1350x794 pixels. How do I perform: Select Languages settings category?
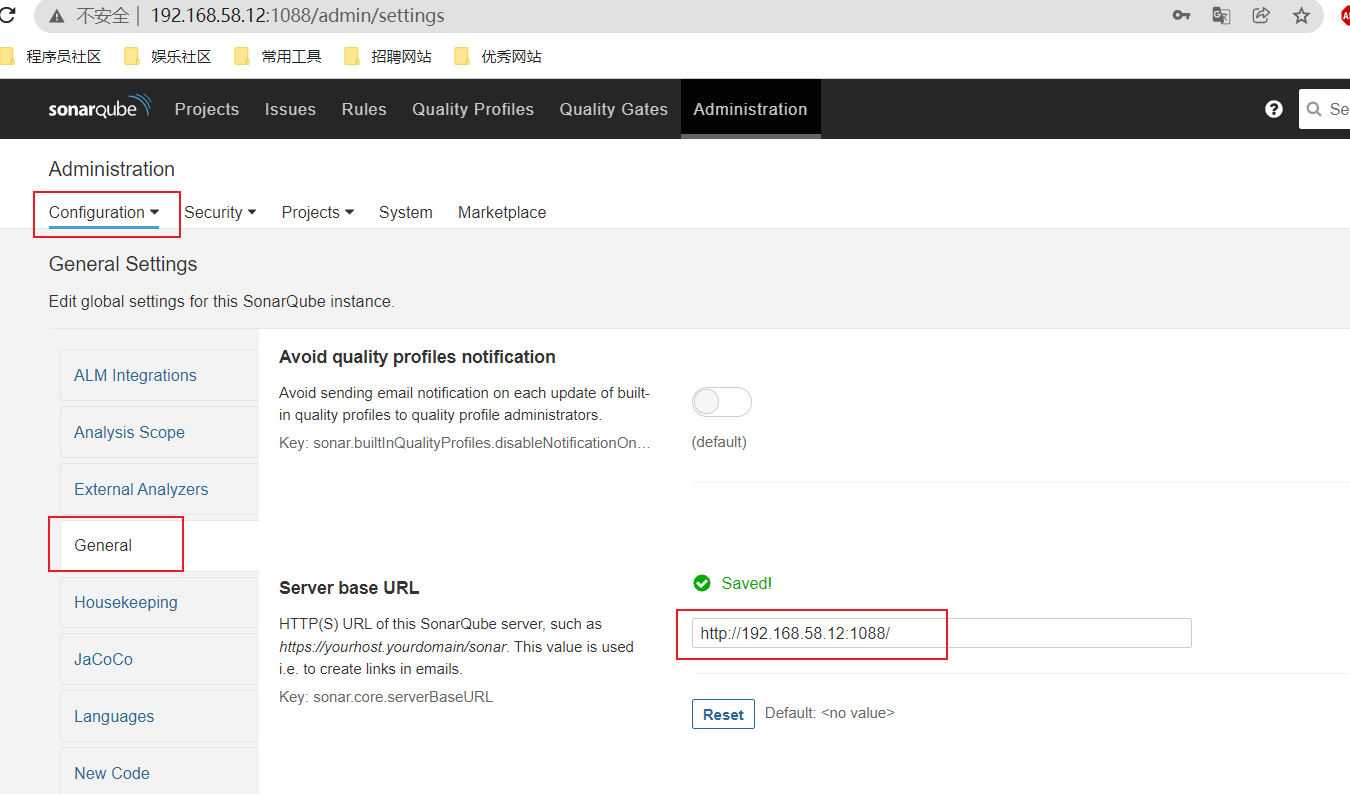(159, 716)
